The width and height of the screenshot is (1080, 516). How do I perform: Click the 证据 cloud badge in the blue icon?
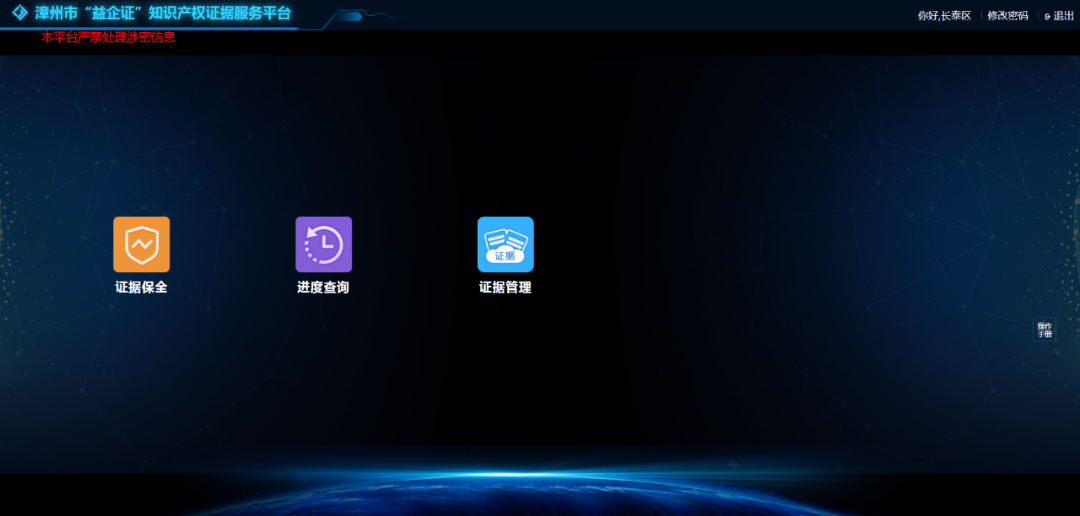(505, 256)
